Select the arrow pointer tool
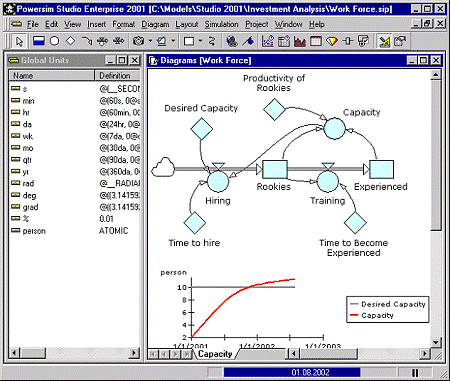 (19, 41)
